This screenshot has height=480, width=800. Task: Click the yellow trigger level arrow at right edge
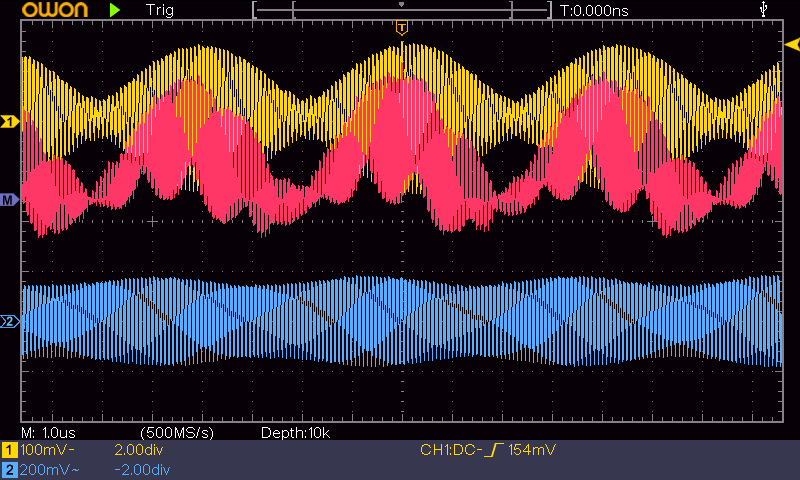click(791, 45)
